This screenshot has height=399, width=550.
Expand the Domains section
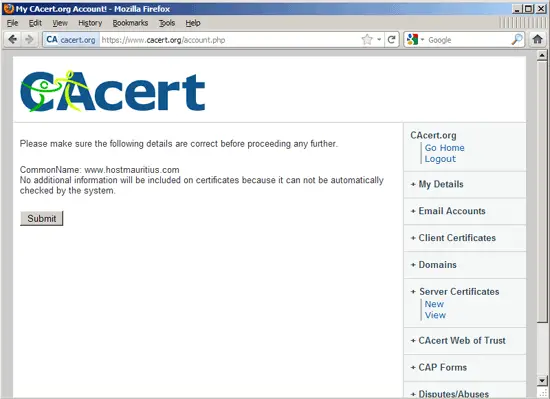(434, 265)
